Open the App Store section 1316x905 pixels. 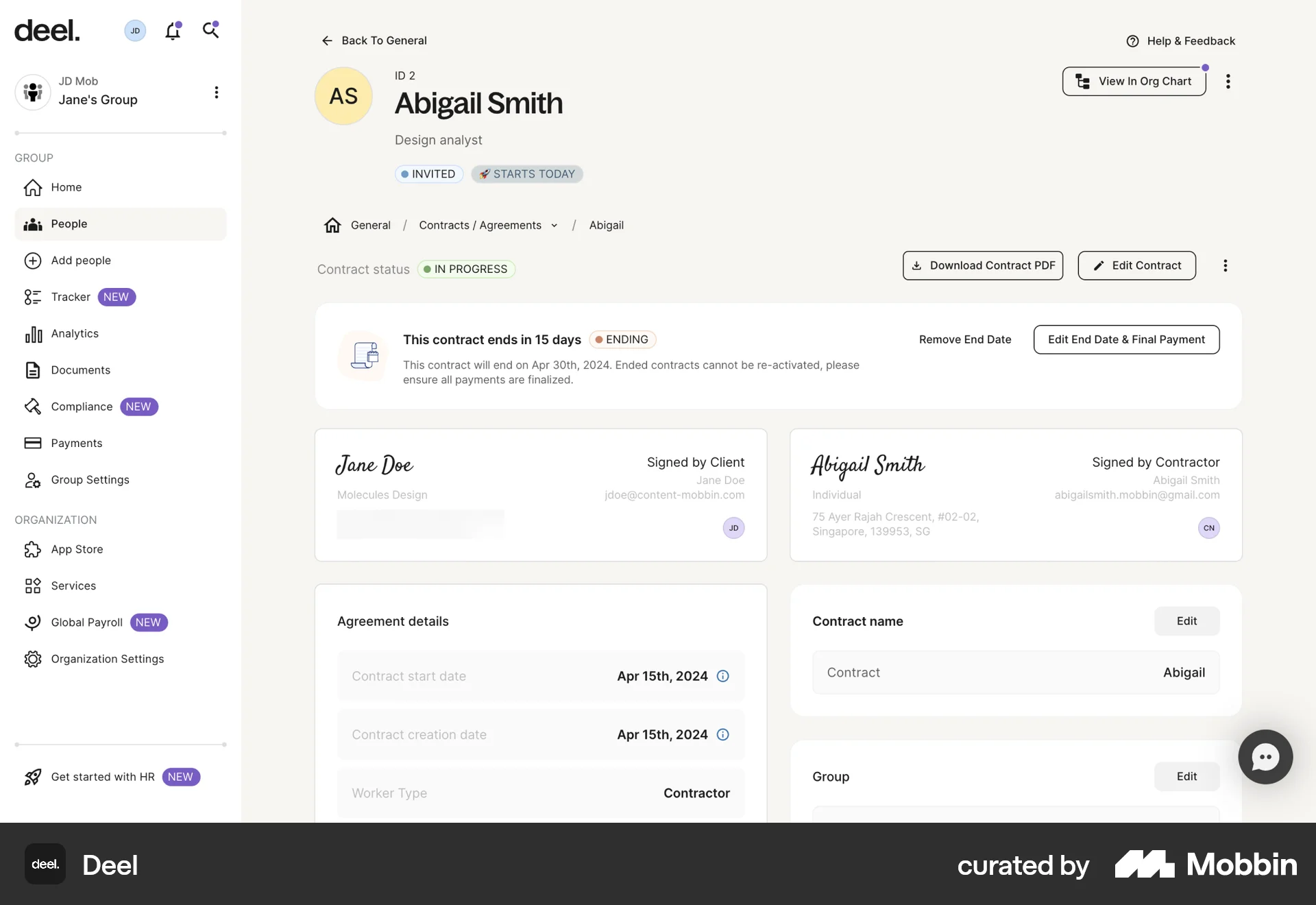click(77, 549)
